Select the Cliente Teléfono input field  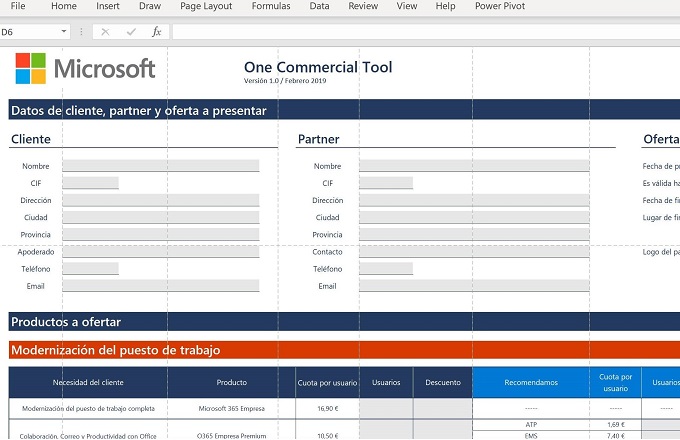point(91,268)
